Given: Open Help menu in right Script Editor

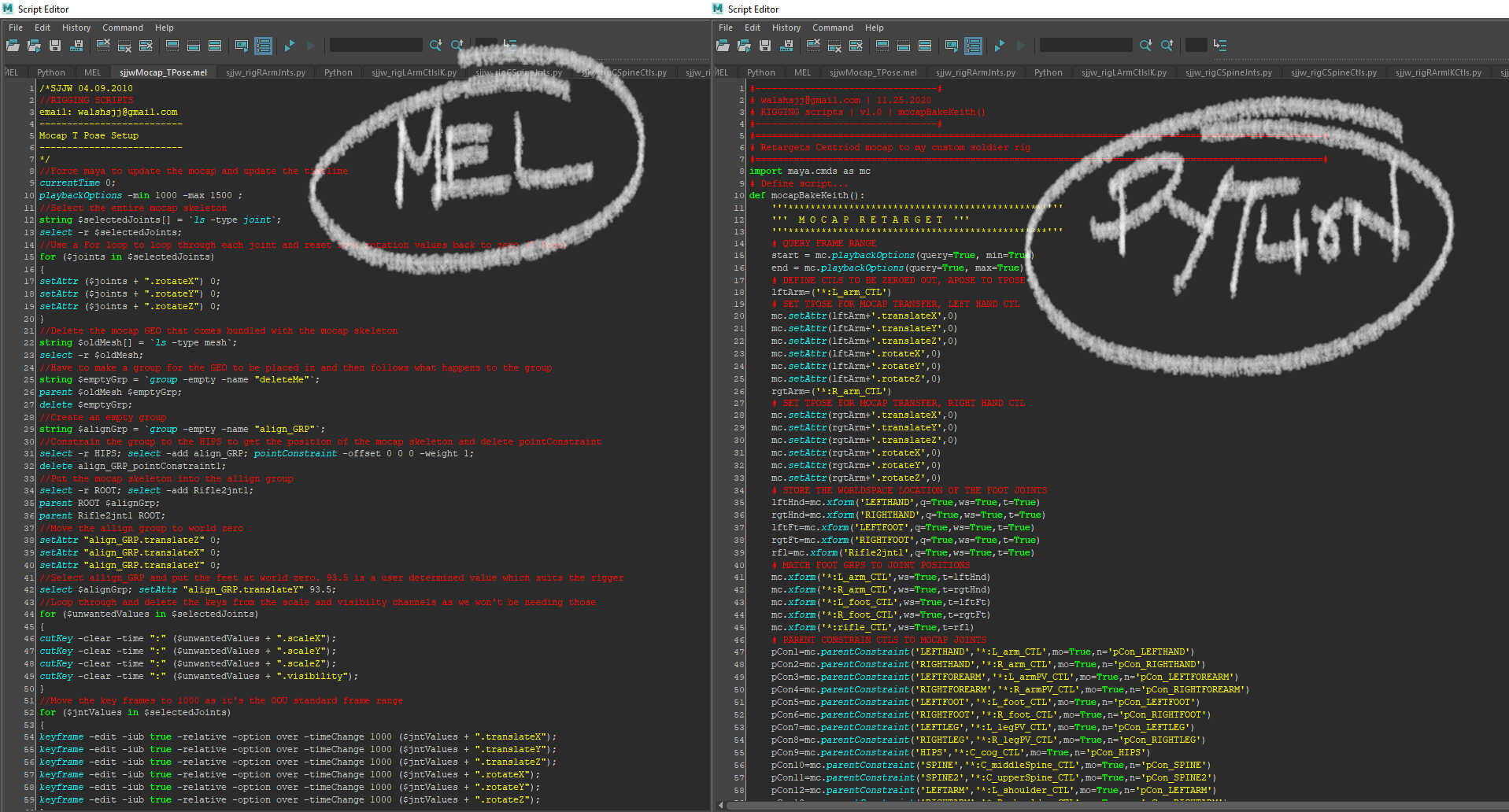Looking at the screenshot, I should point(875,28).
